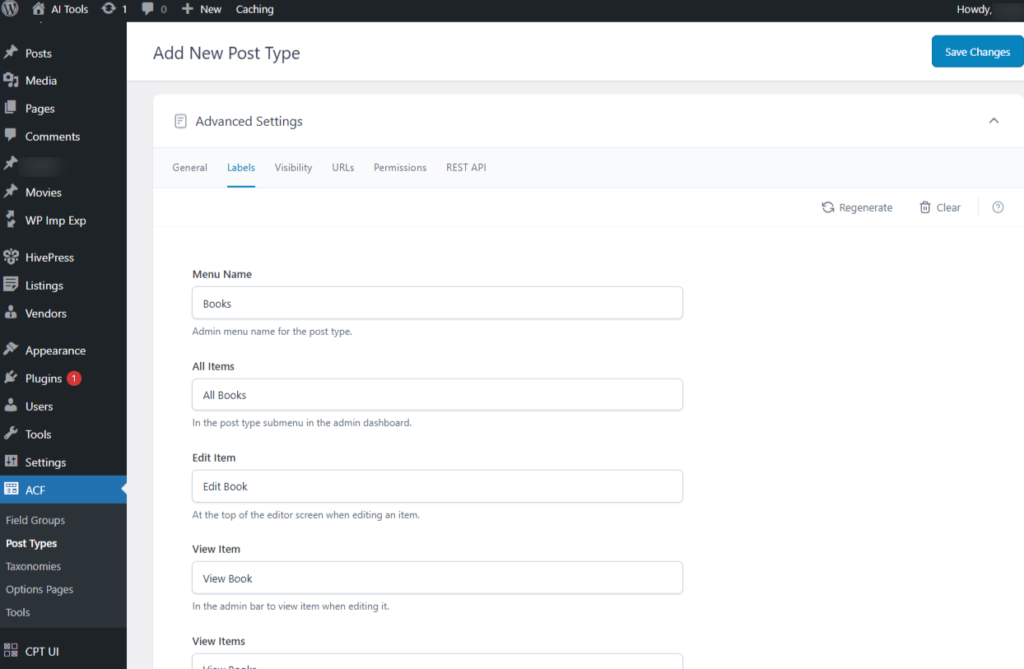Click the comments bubble icon in admin bar
The image size is (1024, 669).
(x=148, y=9)
